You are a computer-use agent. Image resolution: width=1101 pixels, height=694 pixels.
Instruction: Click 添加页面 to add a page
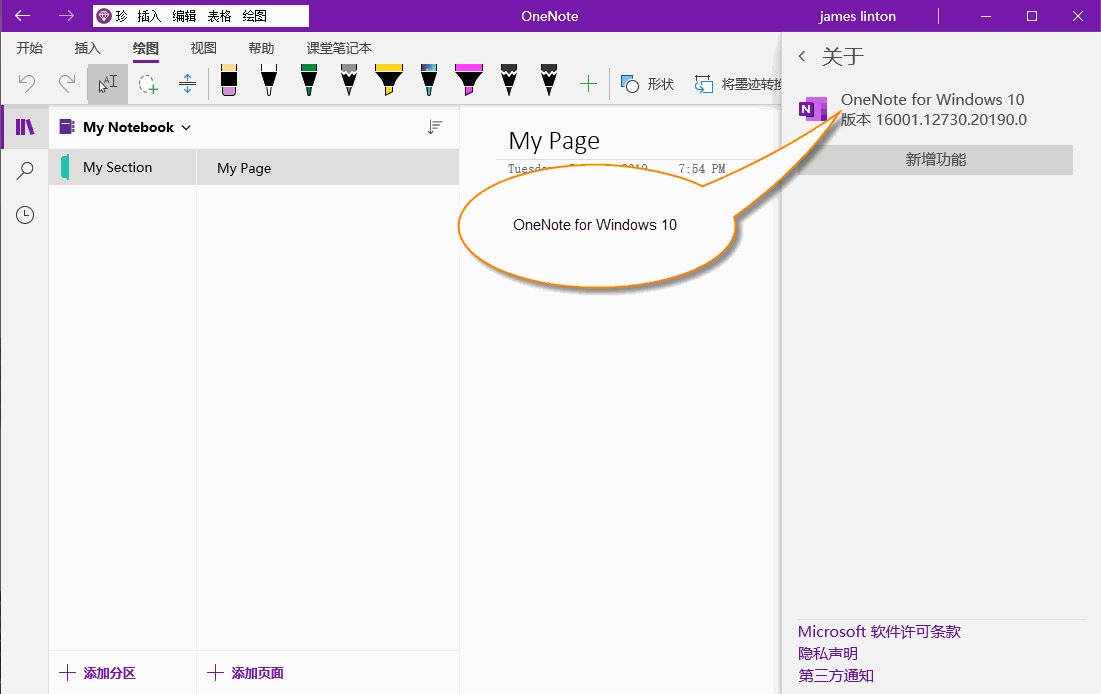(x=246, y=673)
